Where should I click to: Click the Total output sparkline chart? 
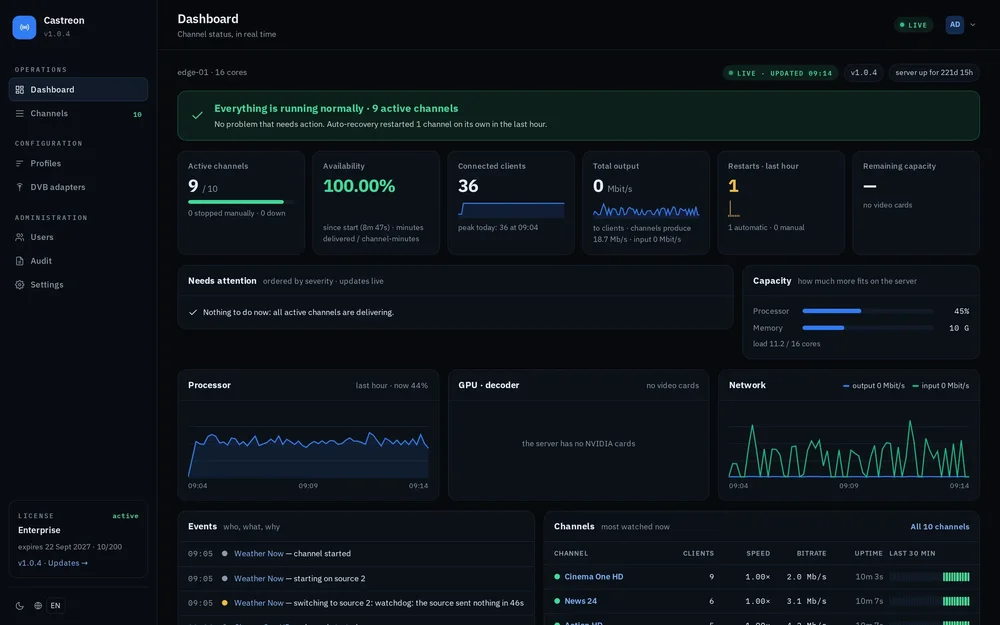pos(646,210)
